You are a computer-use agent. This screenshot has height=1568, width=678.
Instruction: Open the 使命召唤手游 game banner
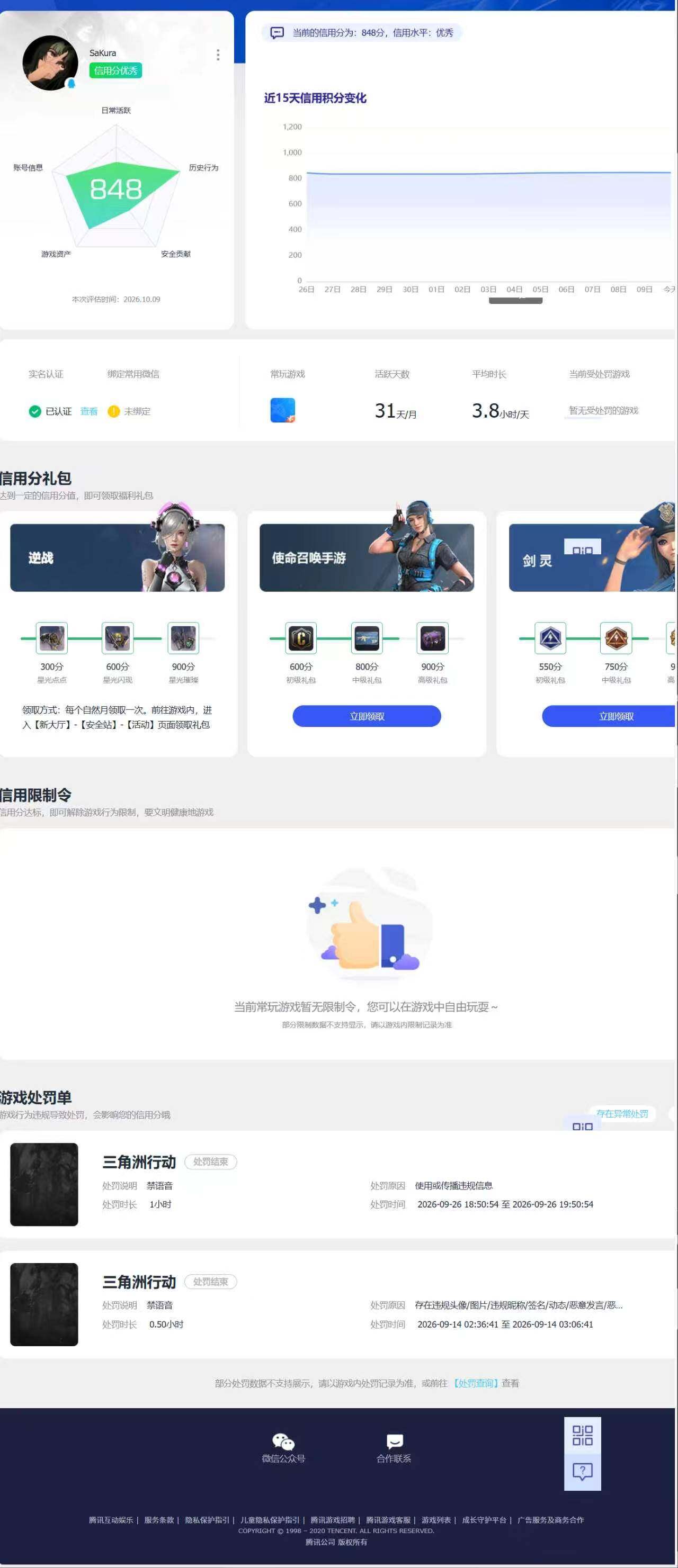(367, 557)
